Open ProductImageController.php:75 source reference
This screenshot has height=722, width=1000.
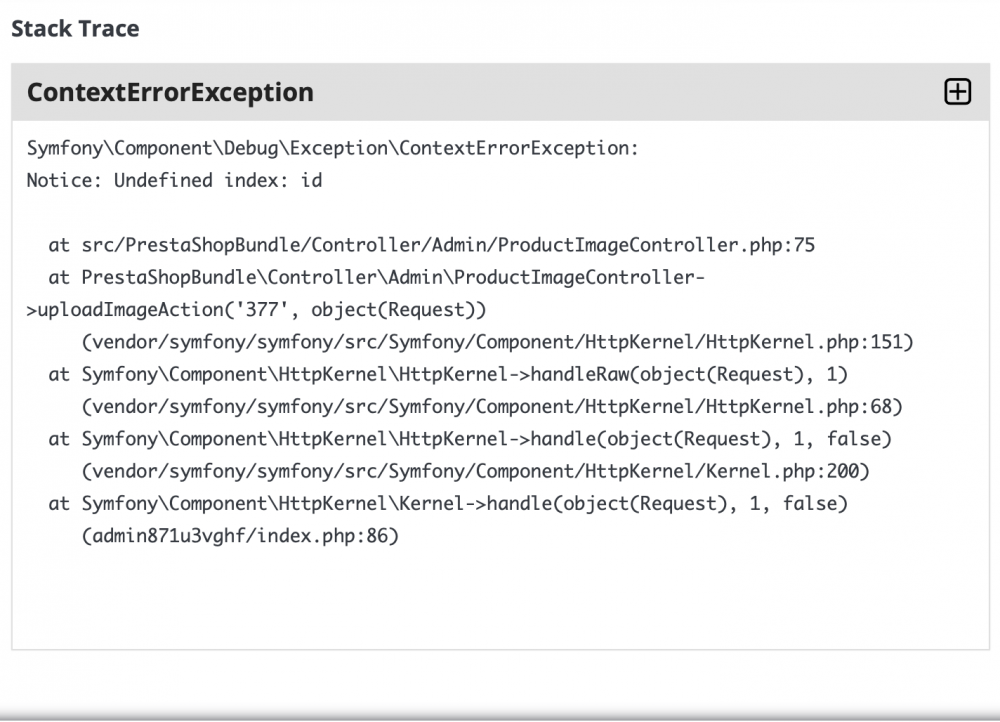point(448,245)
